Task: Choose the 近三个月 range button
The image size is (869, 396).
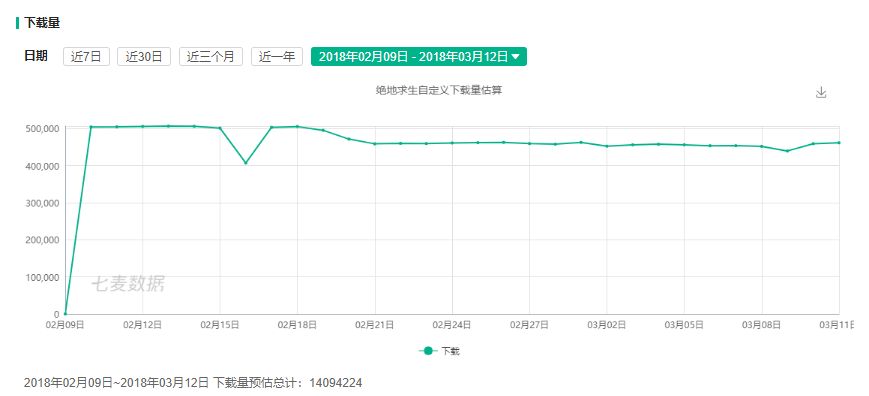Action: coord(211,56)
